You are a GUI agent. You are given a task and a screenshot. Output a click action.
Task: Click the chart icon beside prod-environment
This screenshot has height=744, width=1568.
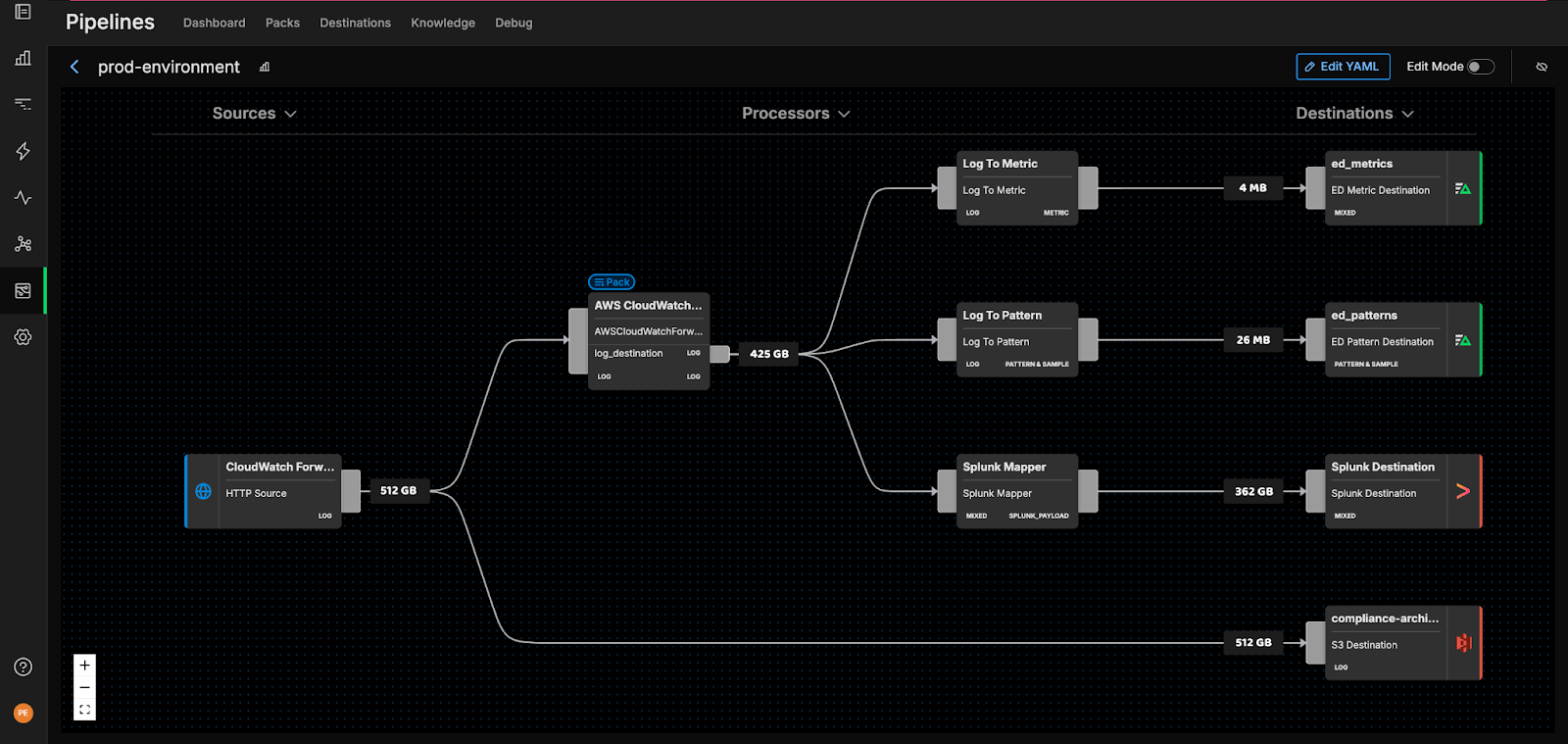point(265,68)
